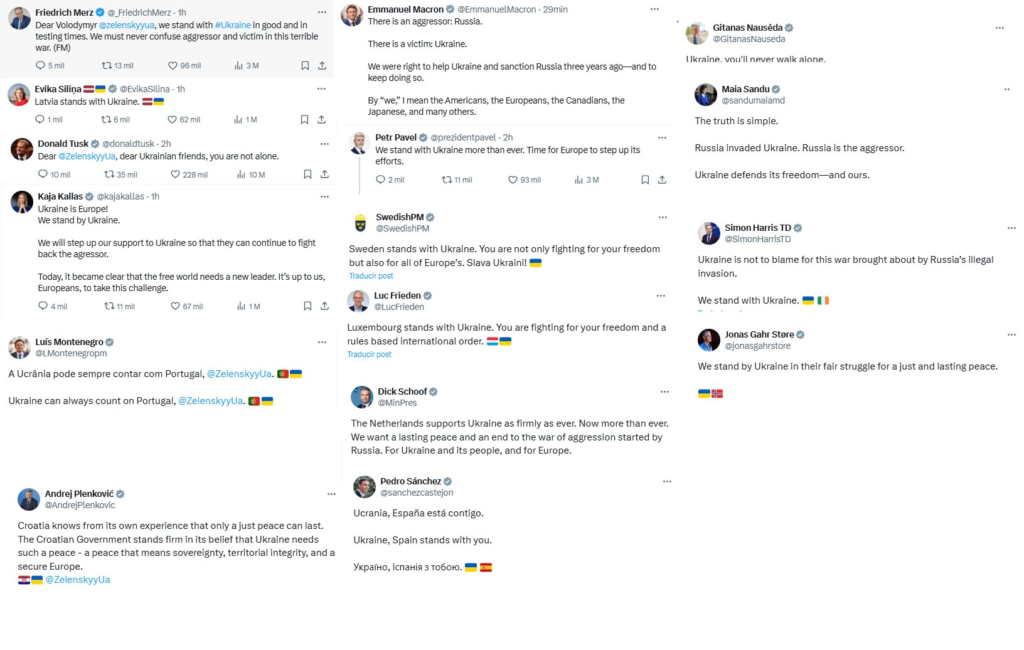Open view stats on Evika Siliņa's tweet

[239, 120]
